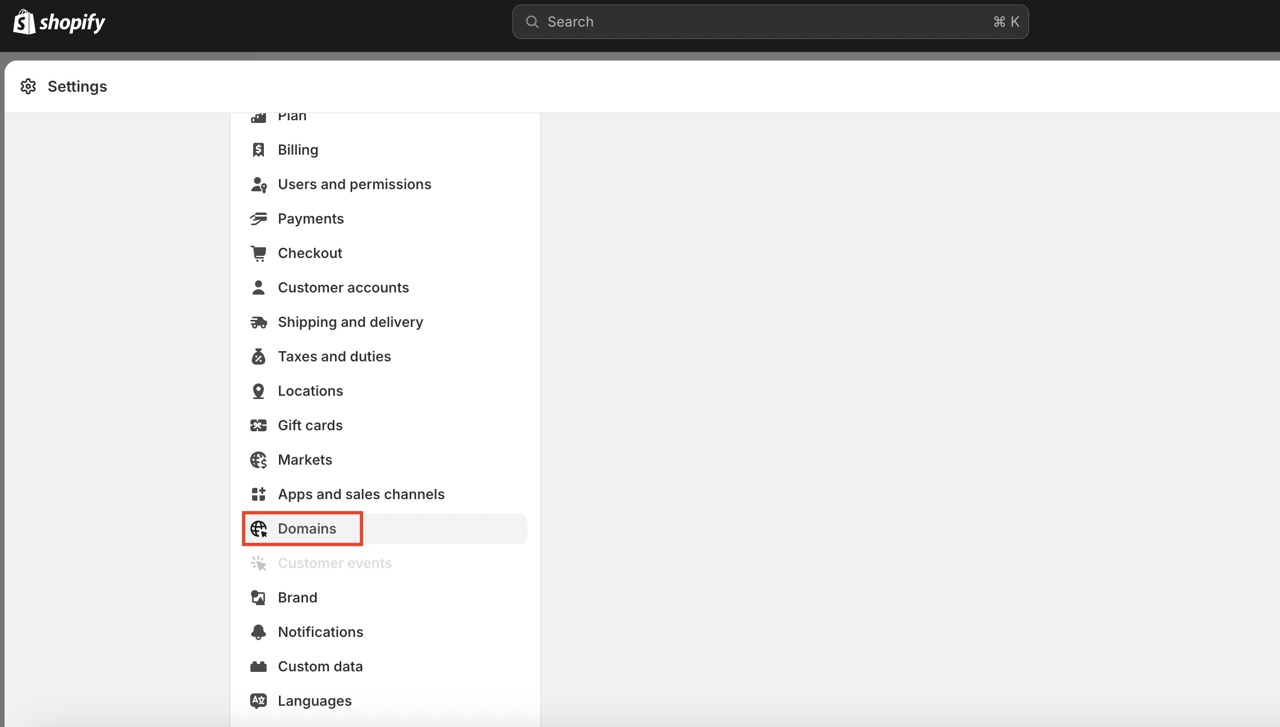1280x727 pixels.
Task: Click the Custom data icon
Action: 259,667
